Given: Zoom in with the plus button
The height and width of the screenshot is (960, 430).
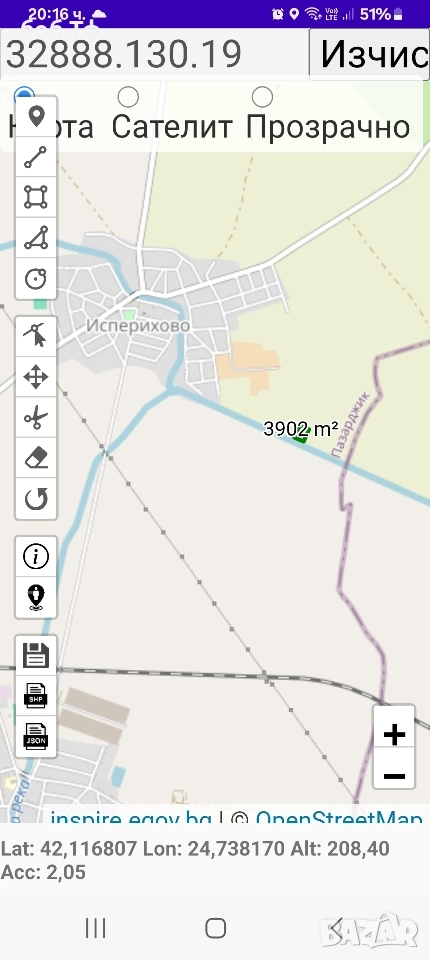Looking at the screenshot, I should click(x=394, y=734).
